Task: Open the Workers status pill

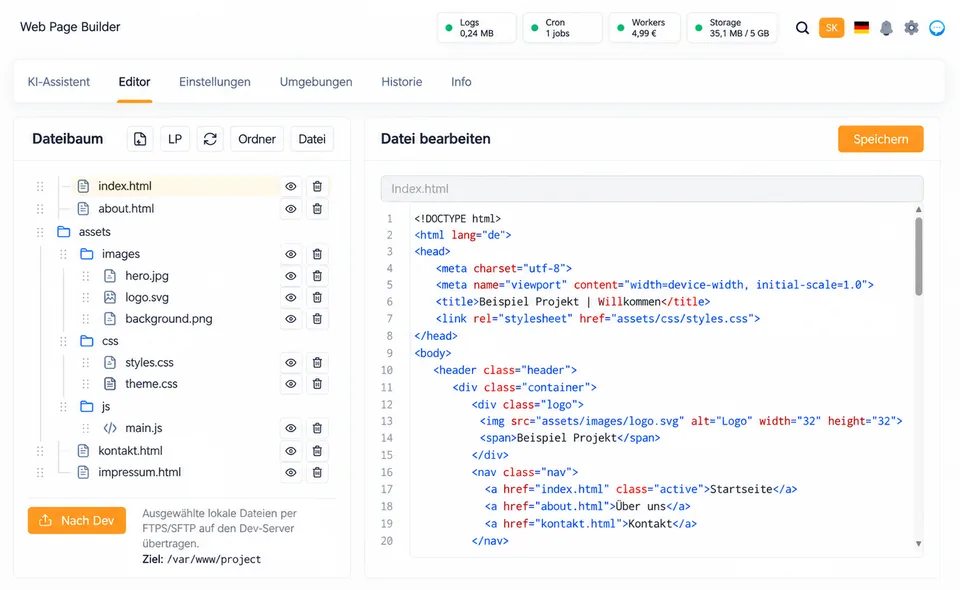Action: [644, 28]
